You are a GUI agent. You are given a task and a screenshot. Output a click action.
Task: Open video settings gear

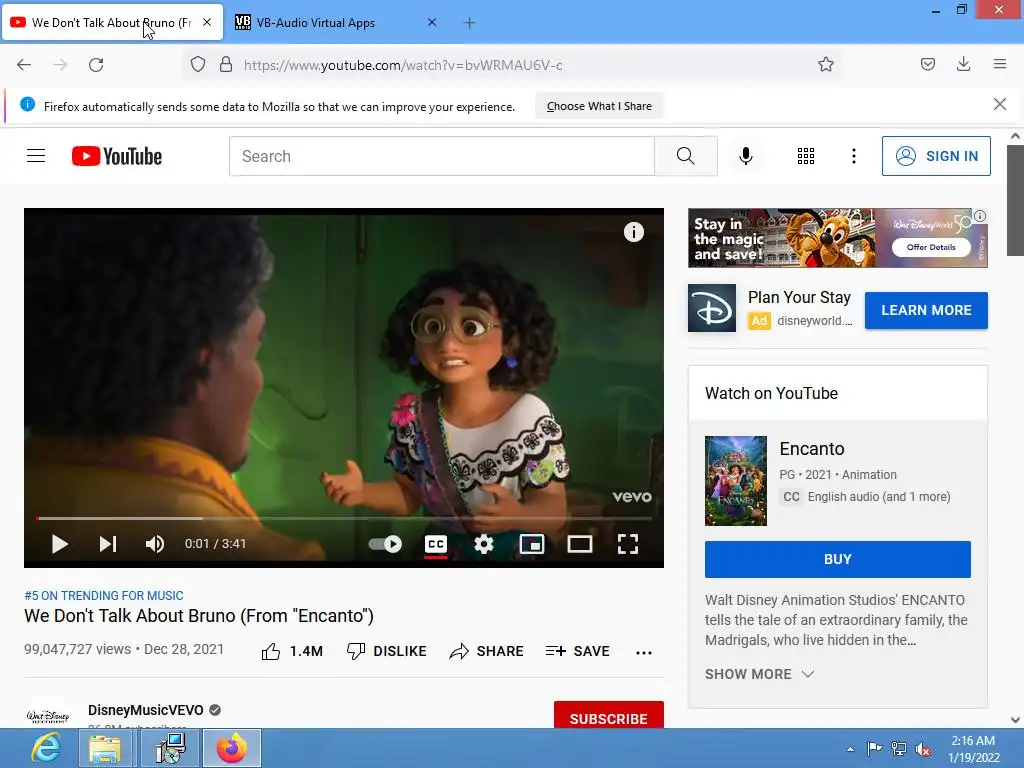pos(484,544)
